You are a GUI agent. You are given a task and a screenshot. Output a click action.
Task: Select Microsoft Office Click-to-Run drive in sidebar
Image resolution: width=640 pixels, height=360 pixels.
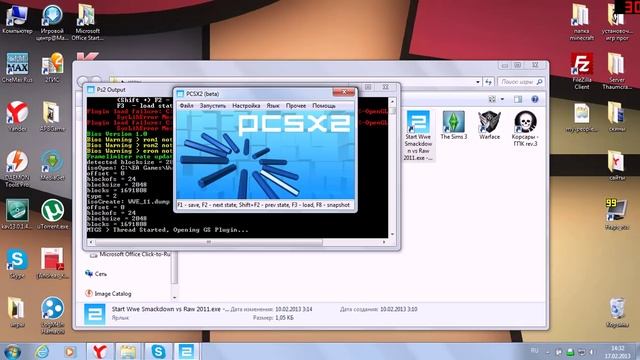[130, 254]
